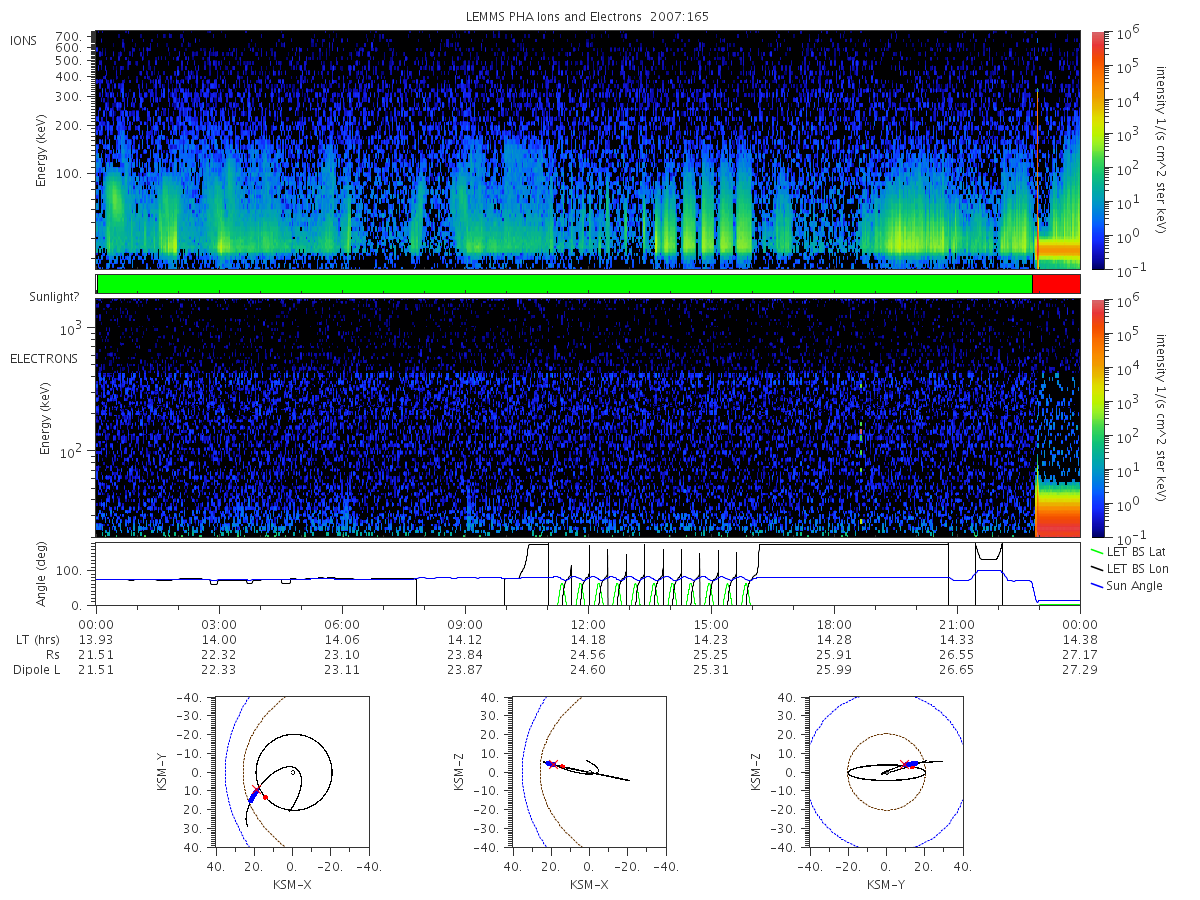Click the Angle (deg) axis label
Screen dimensions: 1200x900
[x=46, y=574]
